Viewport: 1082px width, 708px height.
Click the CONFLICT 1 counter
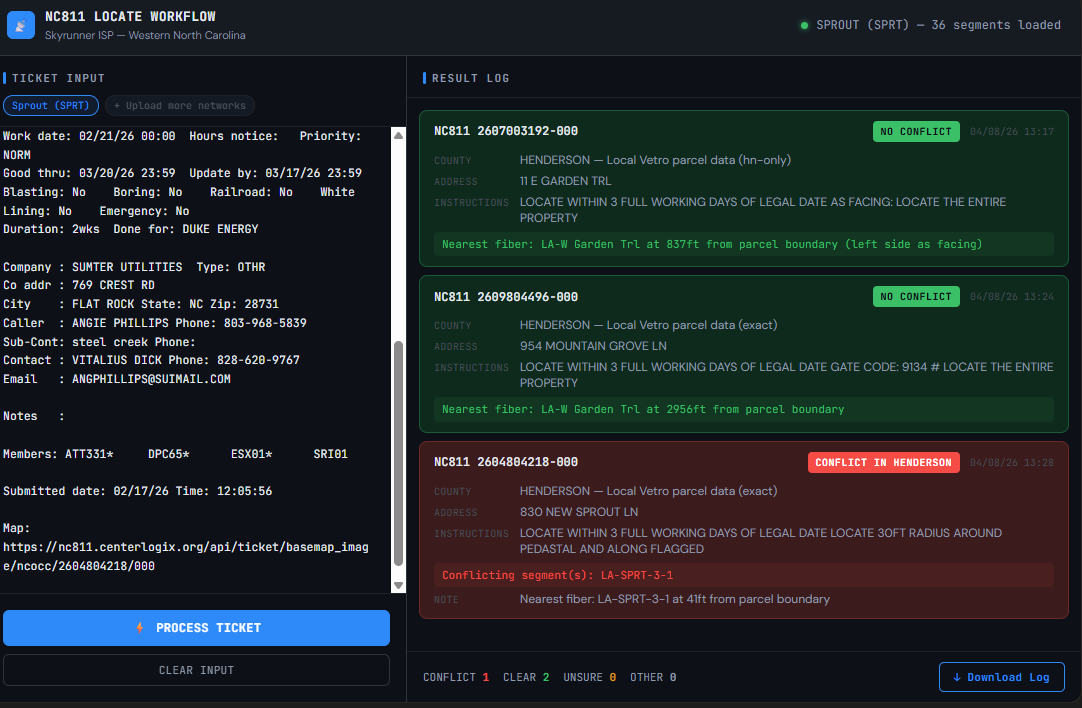456,678
